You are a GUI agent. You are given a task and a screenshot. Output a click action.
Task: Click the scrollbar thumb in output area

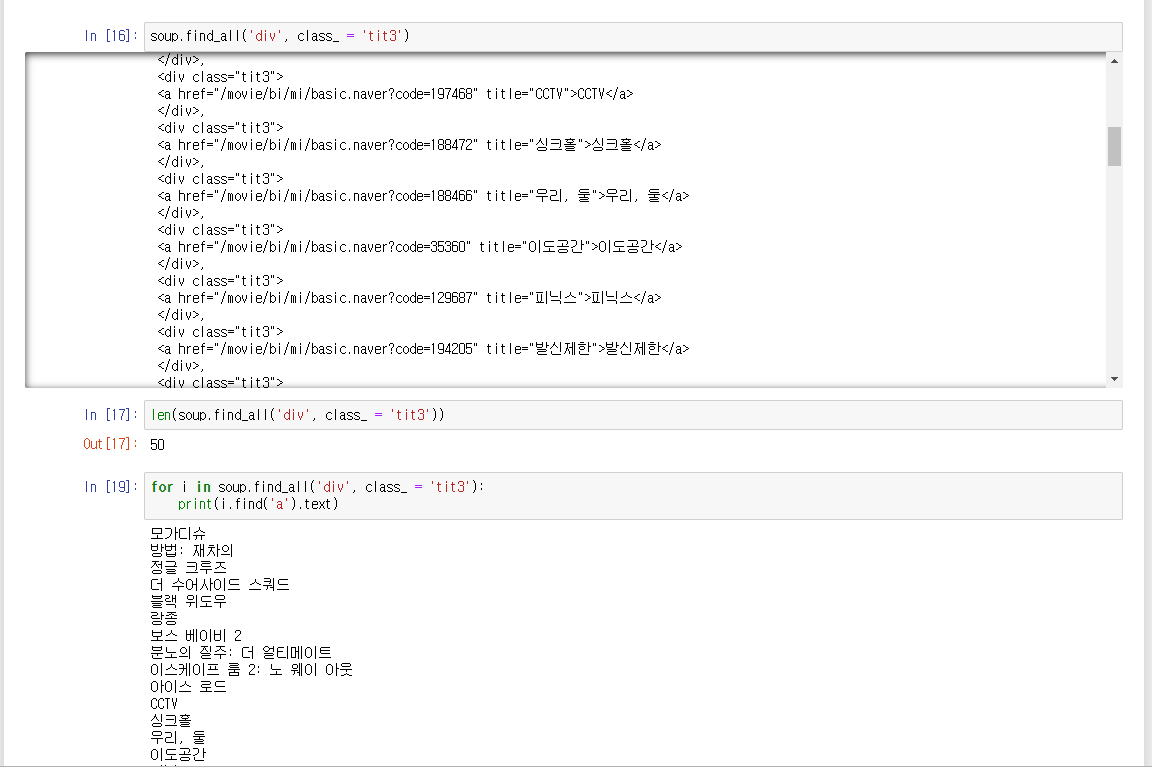(x=1115, y=147)
